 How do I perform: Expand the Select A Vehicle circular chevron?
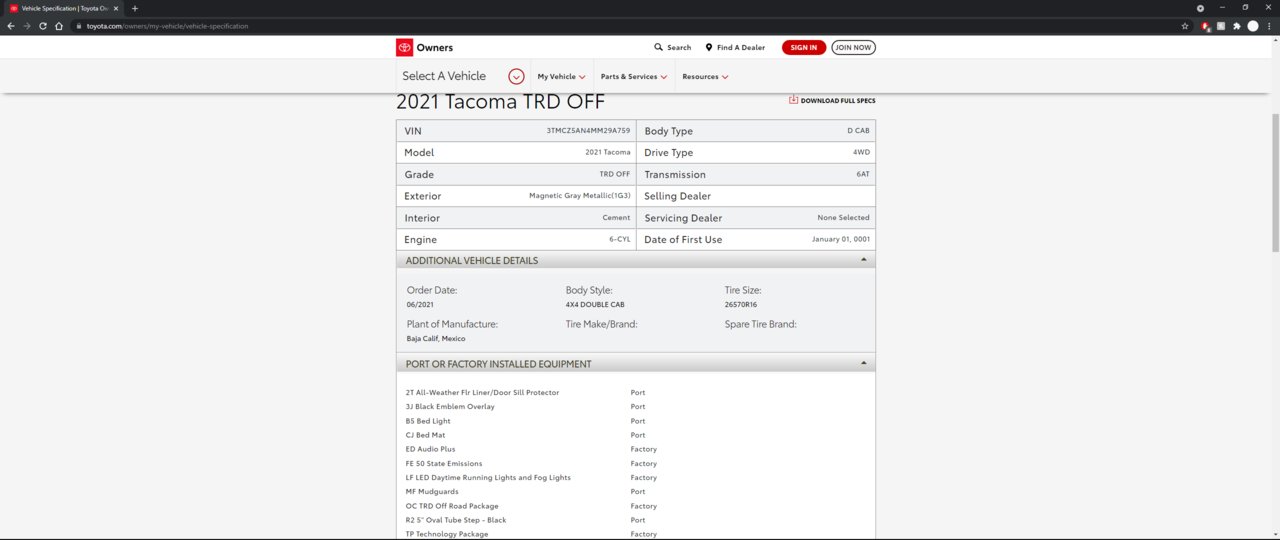516,76
